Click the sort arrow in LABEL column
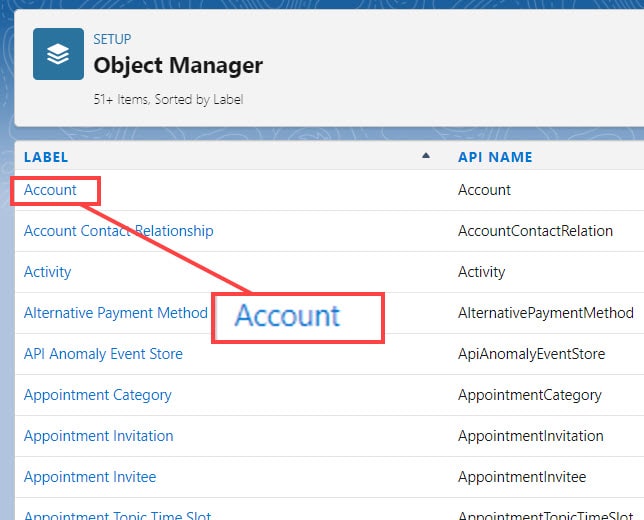This screenshot has width=644, height=520. 426,156
